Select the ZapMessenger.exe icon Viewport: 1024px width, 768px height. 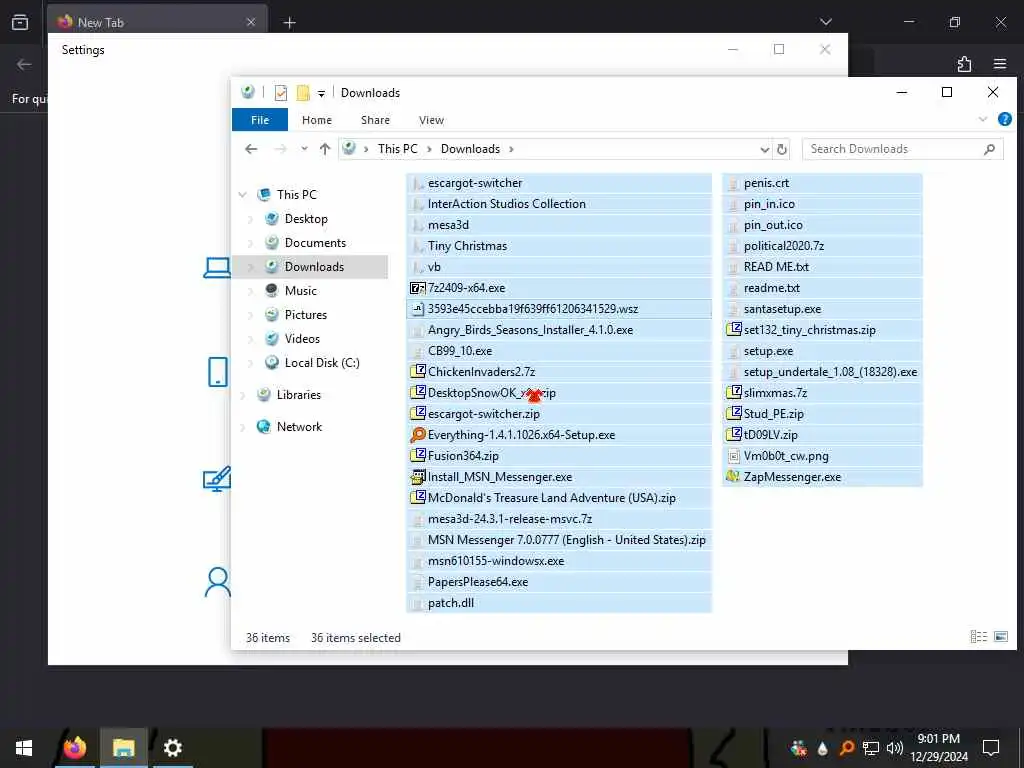(x=733, y=477)
